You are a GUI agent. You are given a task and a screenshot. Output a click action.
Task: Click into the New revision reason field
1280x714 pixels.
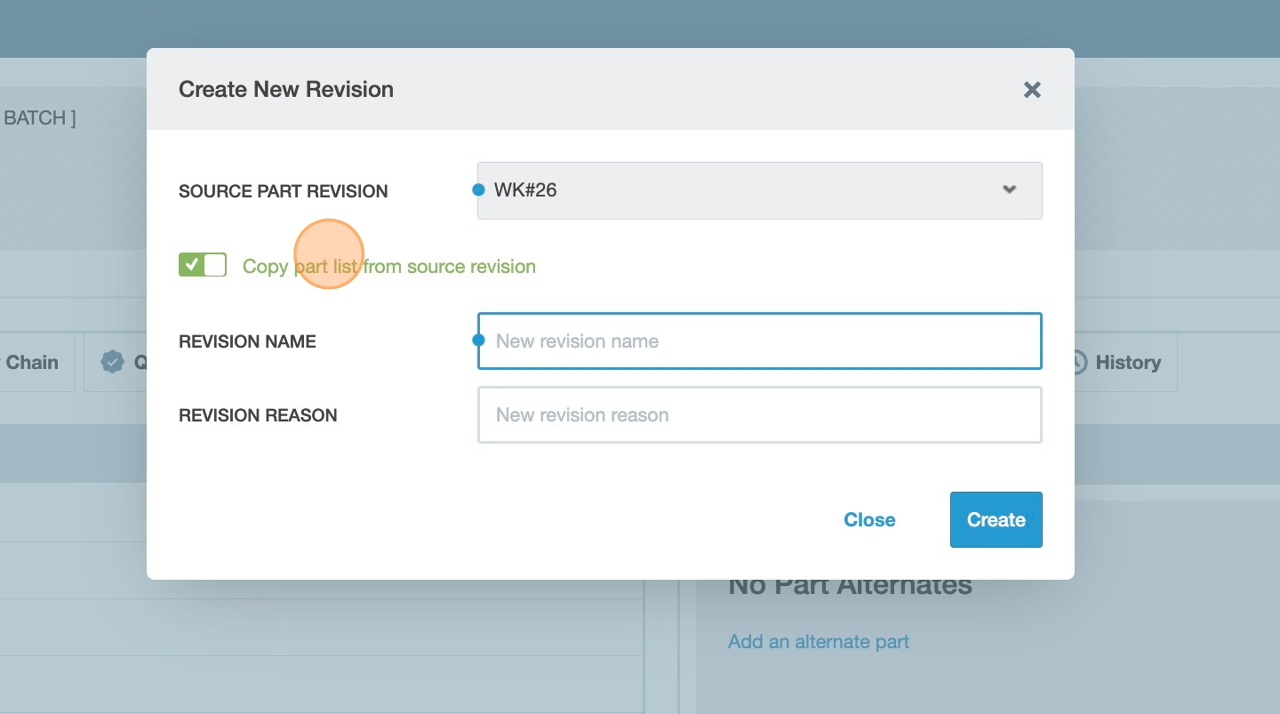[759, 415]
